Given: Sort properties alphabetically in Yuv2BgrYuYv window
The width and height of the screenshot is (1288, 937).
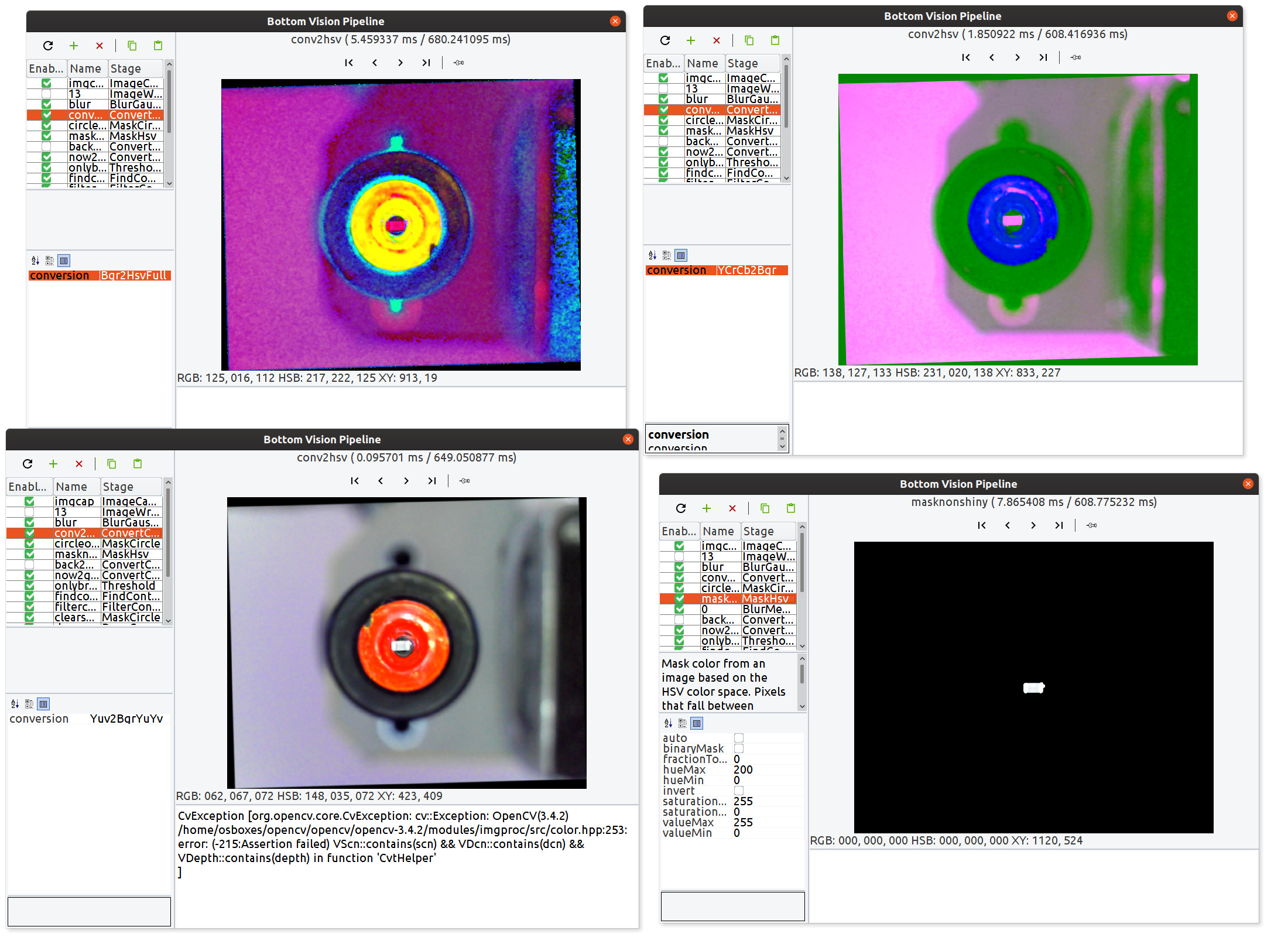Looking at the screenshot, I should (x=15, y=704).
